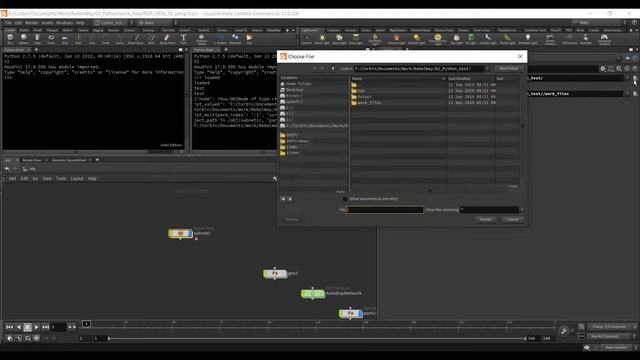Select the Metaball shelf tool
This screenshot has height=360, width=640.
235,39
